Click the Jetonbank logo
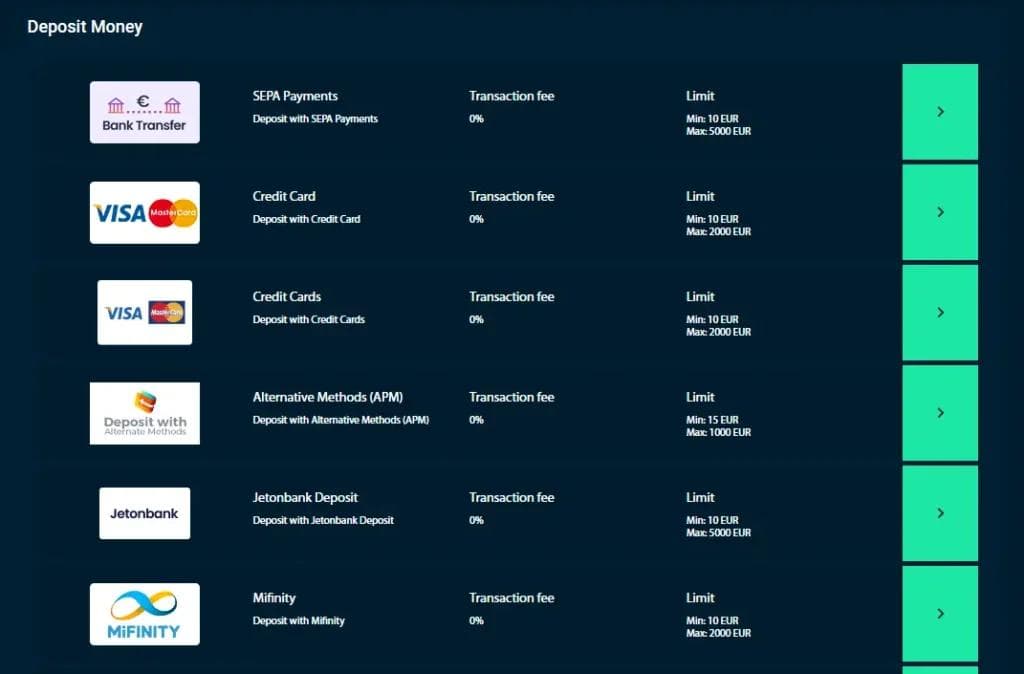 (x=144, y=513)
